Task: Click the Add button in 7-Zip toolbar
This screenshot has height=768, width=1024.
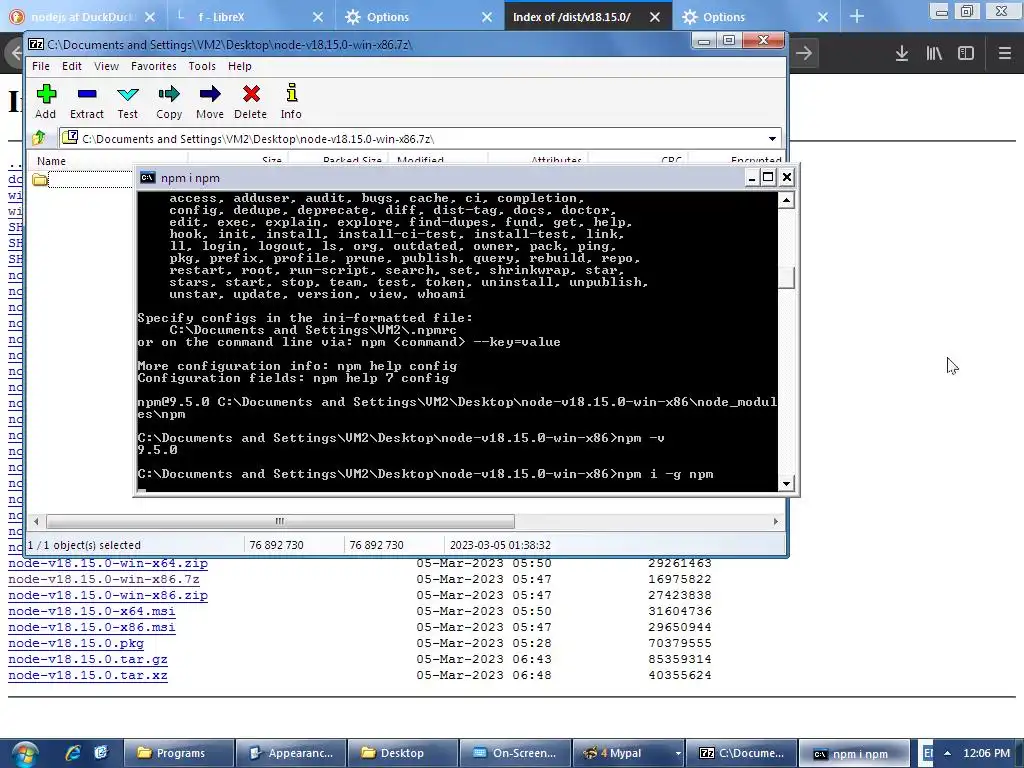Action: point(46,101)
